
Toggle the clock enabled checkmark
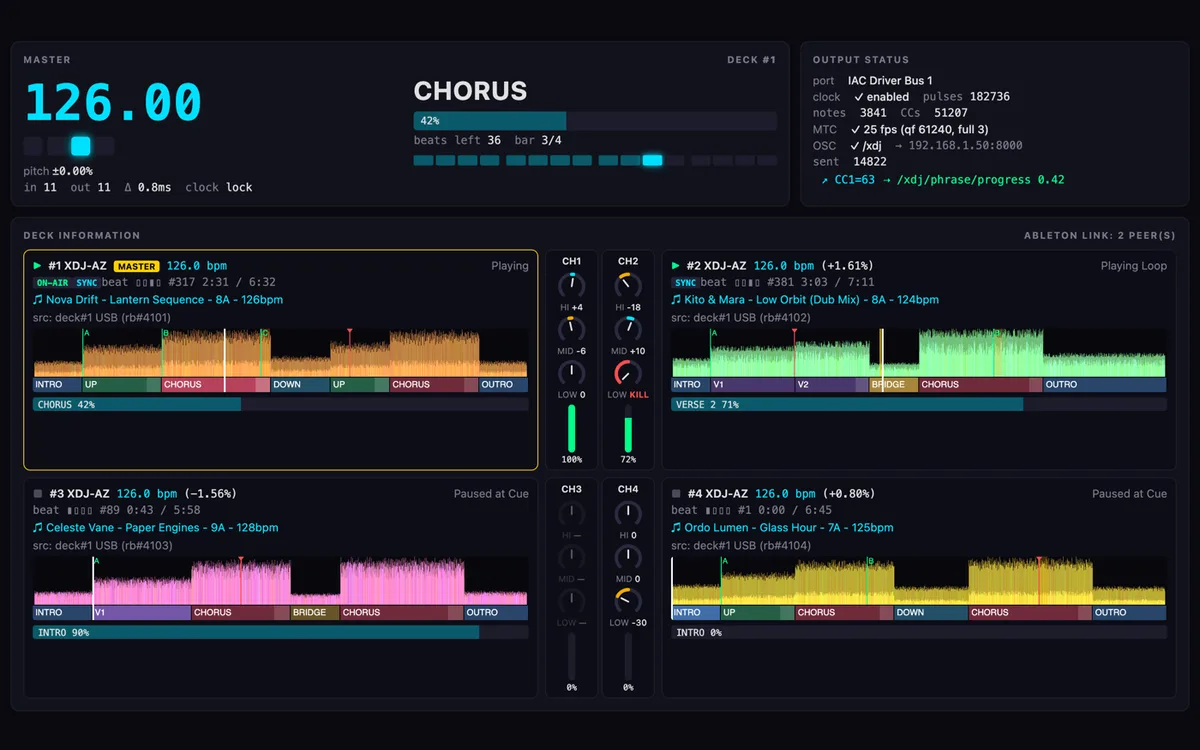coord(858,97)
